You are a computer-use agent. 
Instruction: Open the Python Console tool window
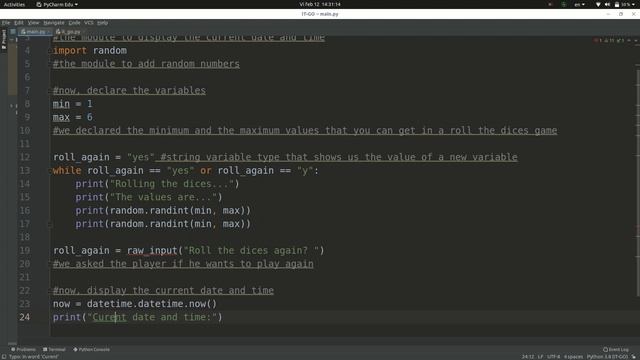91,349
